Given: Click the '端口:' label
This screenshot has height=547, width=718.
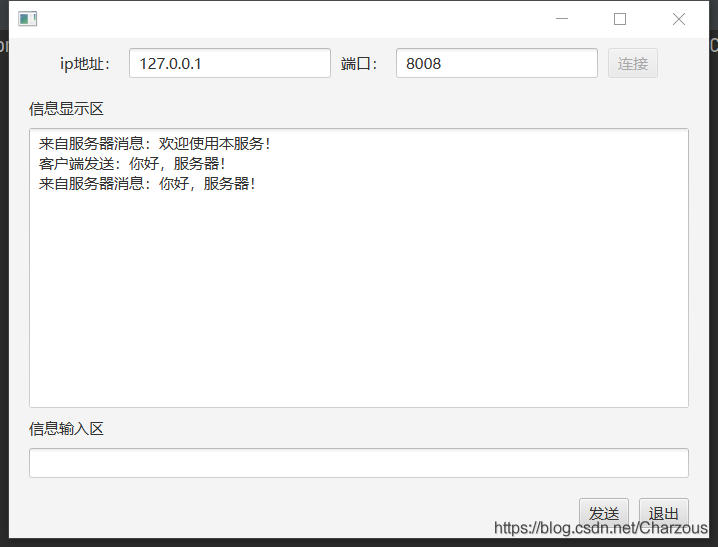Looking at the screenshot, I should click(359, 64).
